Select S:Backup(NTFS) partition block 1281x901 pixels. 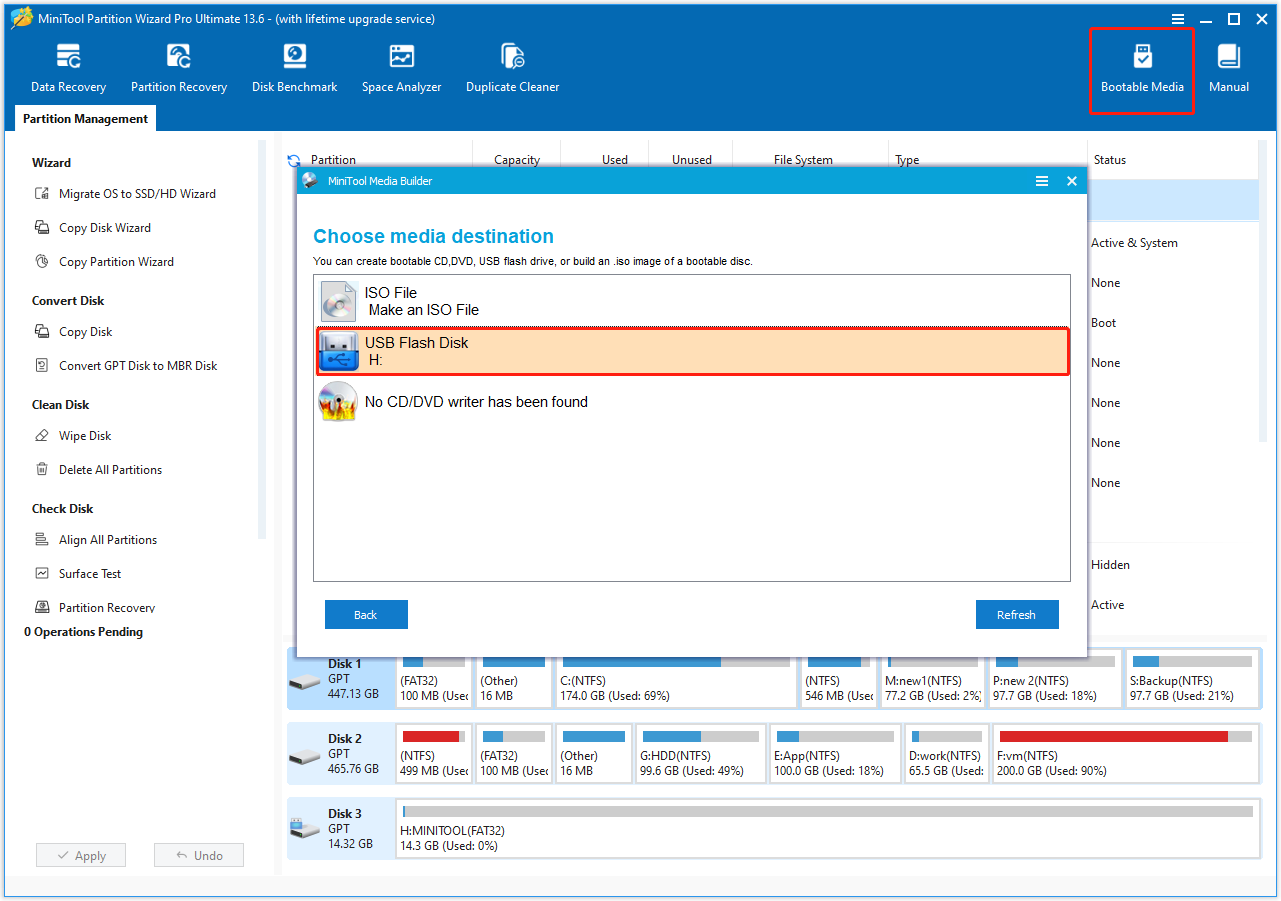tap(1192, 679)
